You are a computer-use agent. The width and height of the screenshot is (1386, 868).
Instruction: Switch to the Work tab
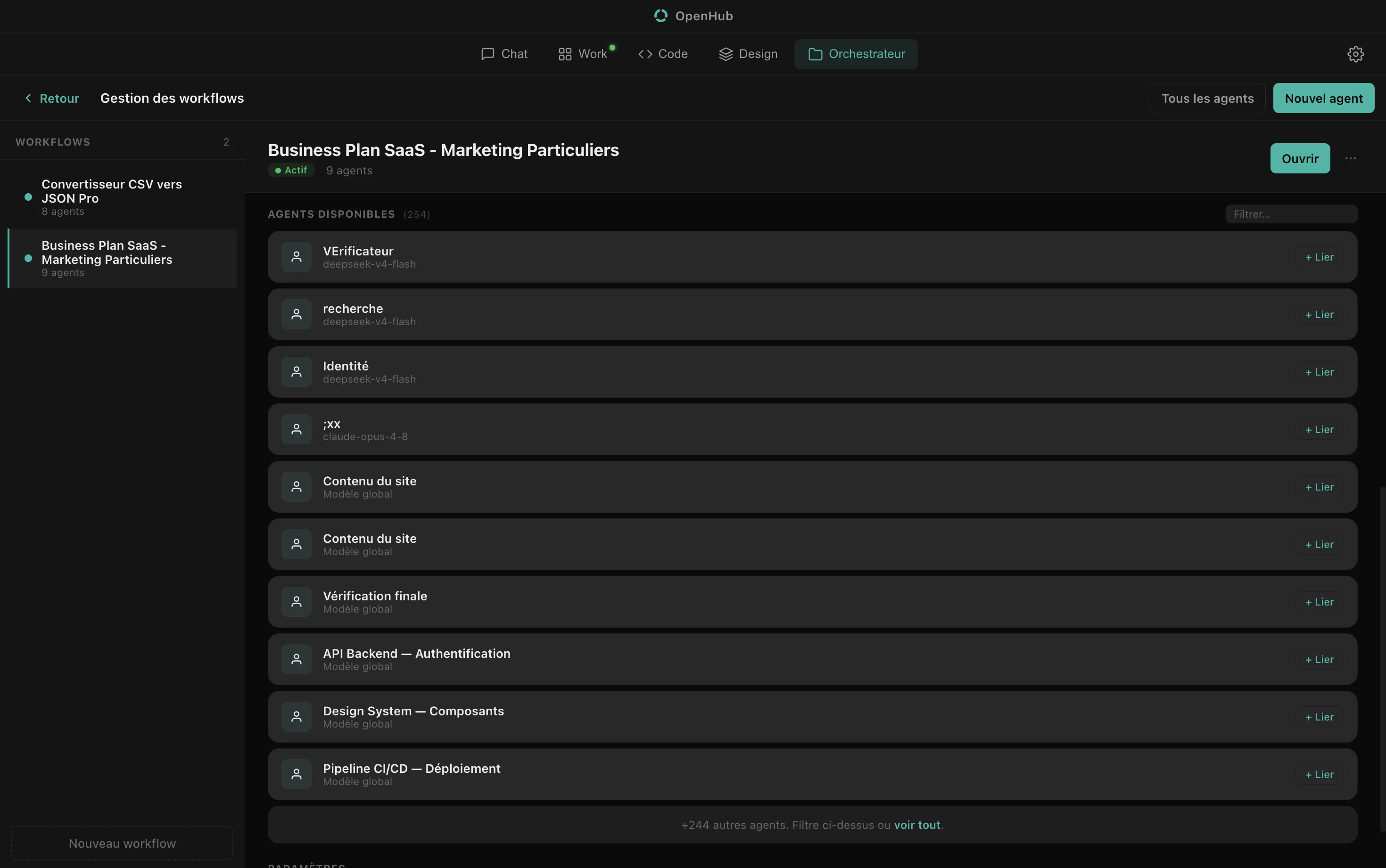click(x=583, y=54)
